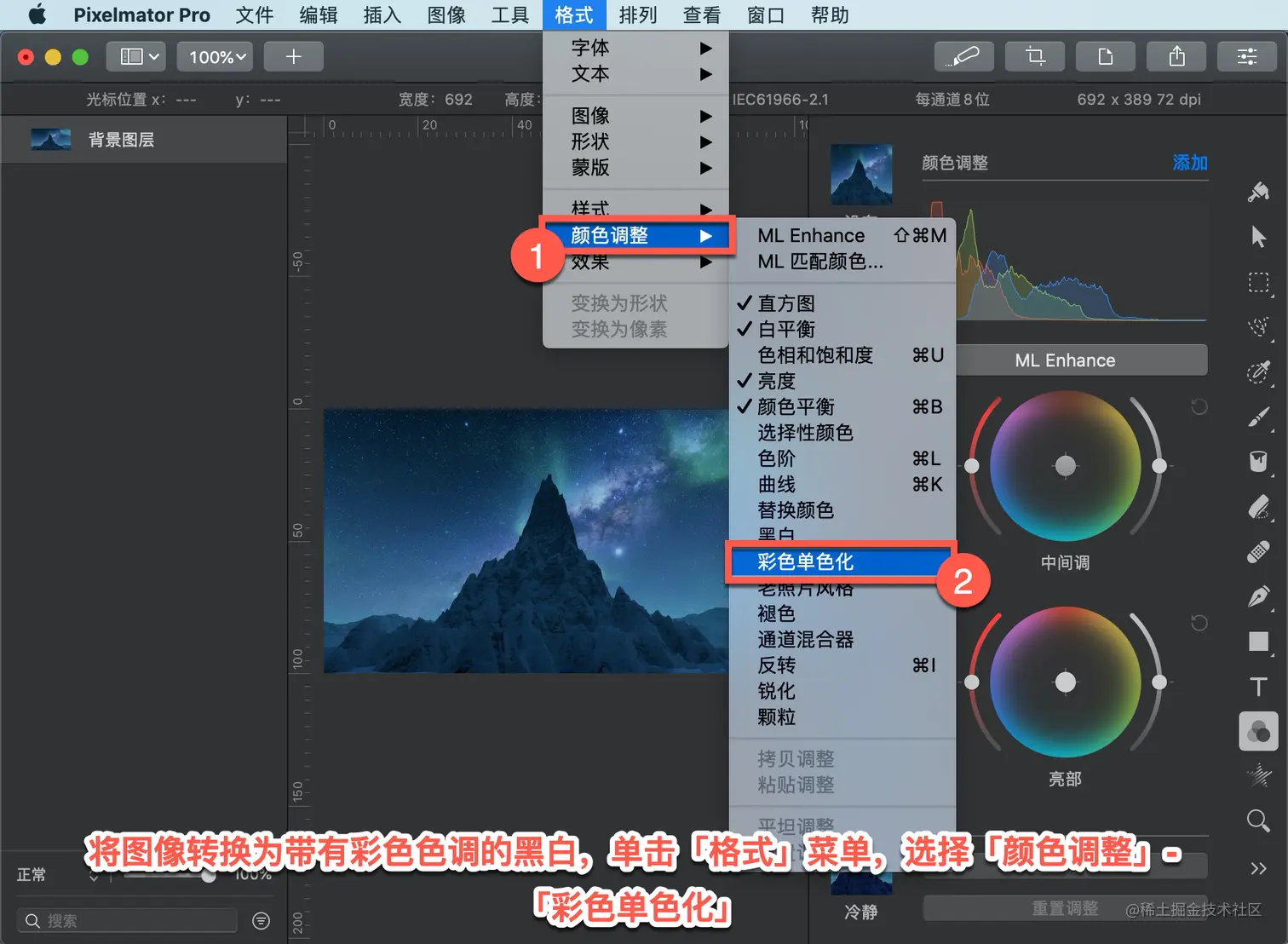Select the Type T tool

click(1258, 687)
